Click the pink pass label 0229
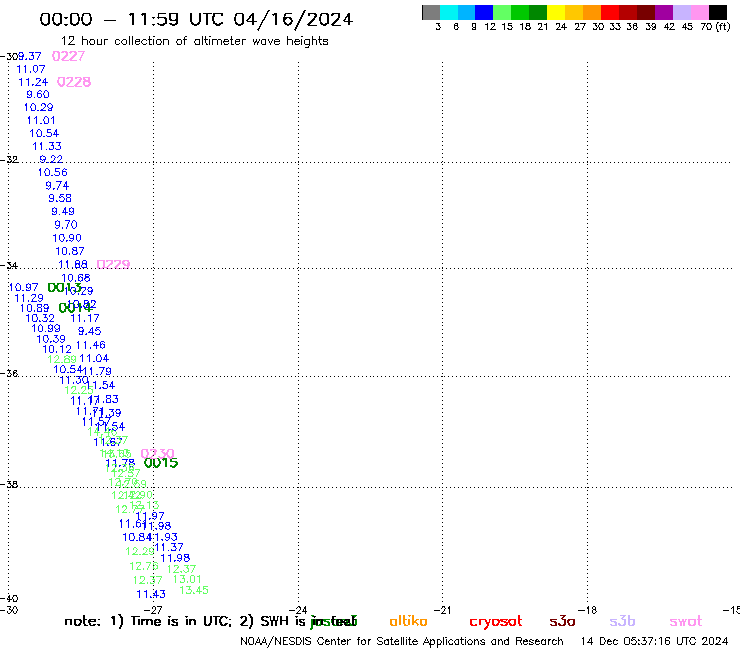Image resolution: width=740 pixels, height=650 pixels. [113, 264]
